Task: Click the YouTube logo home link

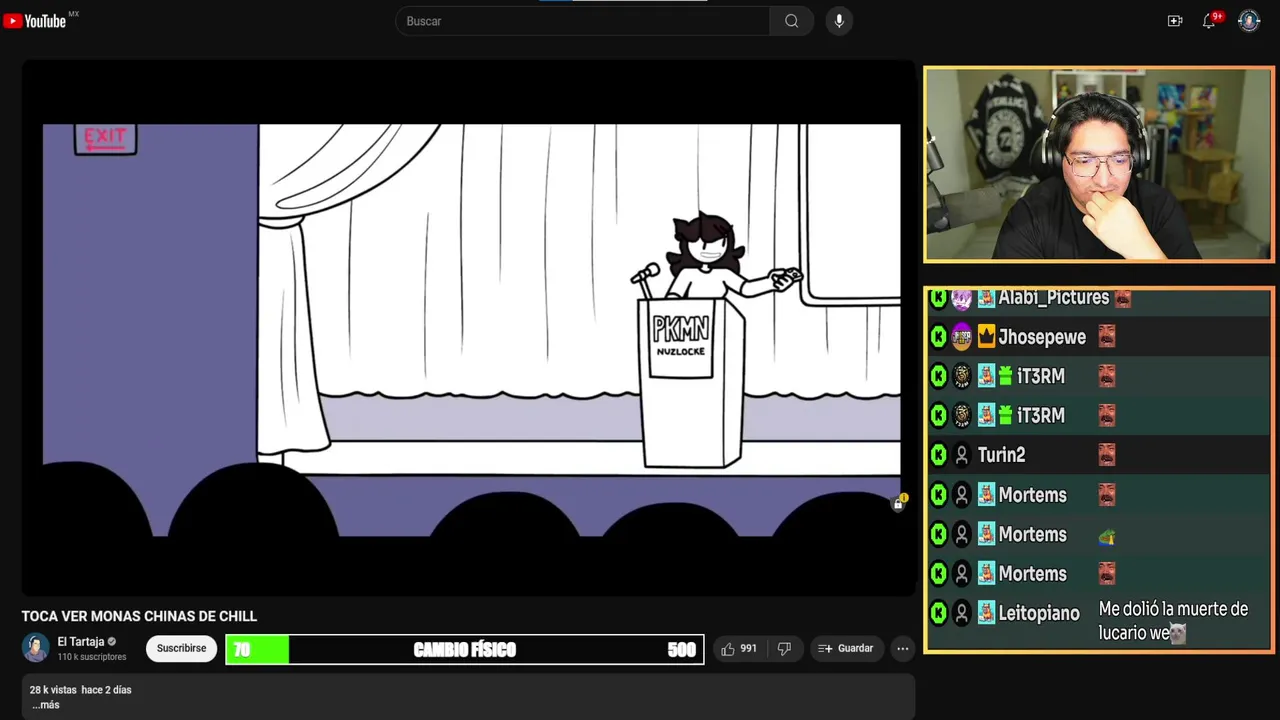Action: click(35, 21)
